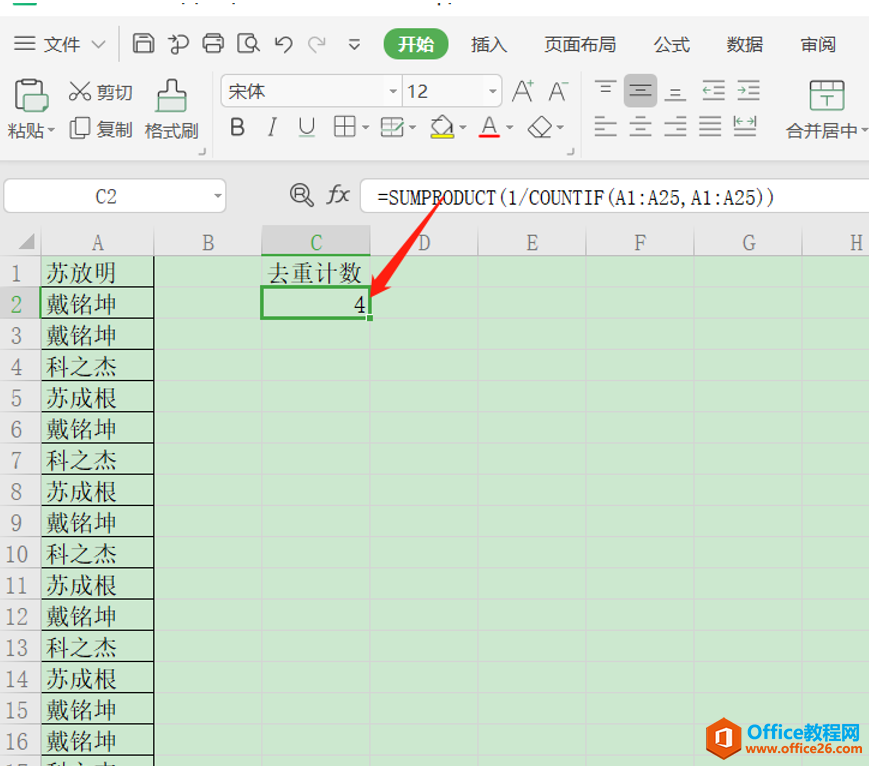Open the 文件 menu
The image size is (869, 766).
pos(61,45)
